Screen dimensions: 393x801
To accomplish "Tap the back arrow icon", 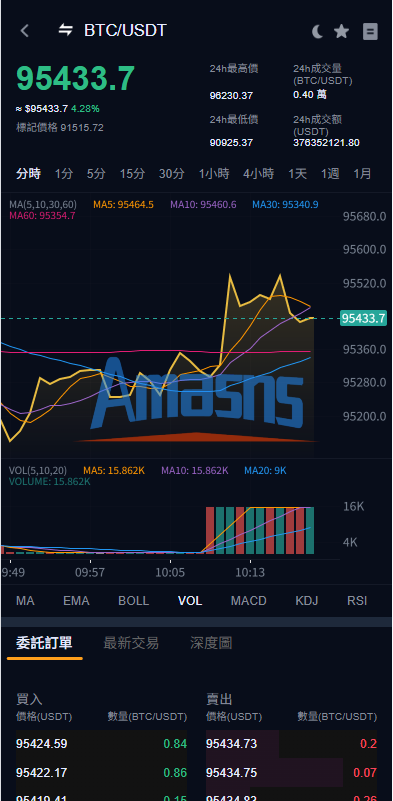I will click(25, 31).
